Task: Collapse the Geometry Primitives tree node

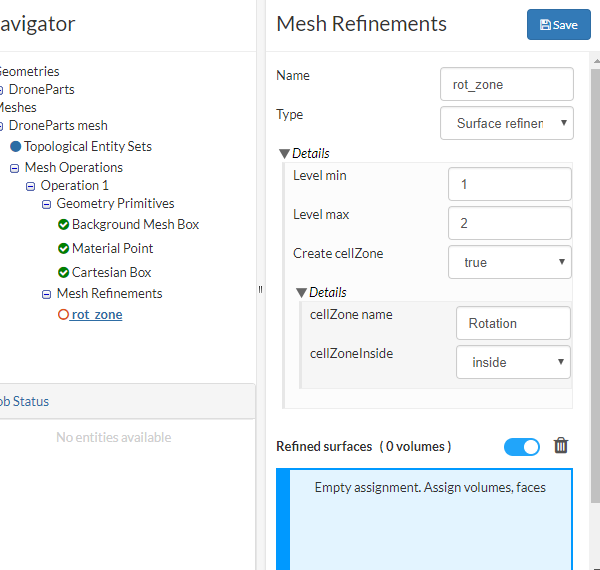Action: (47, 204)
